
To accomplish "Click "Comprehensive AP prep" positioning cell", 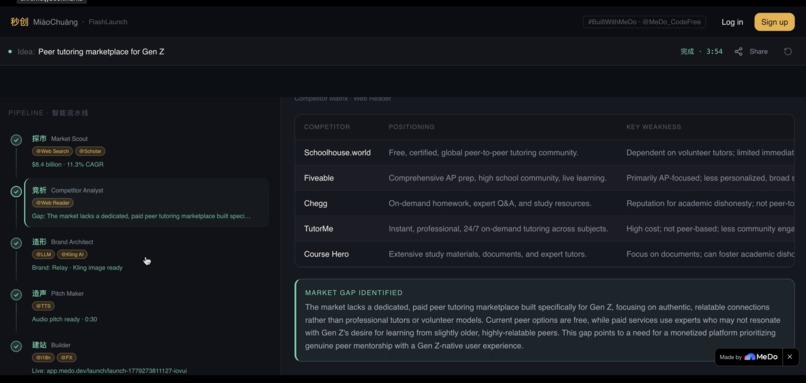I will tap(498, 178).
